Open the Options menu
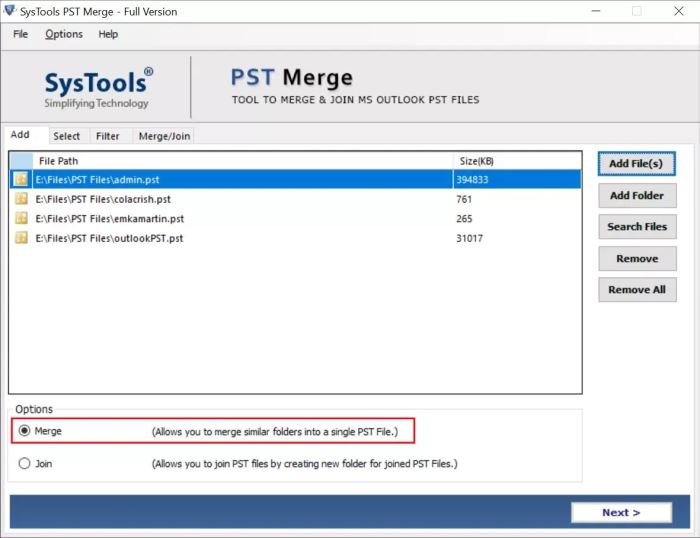The width and height of the screenshot is (700, 538). point(64,34)
